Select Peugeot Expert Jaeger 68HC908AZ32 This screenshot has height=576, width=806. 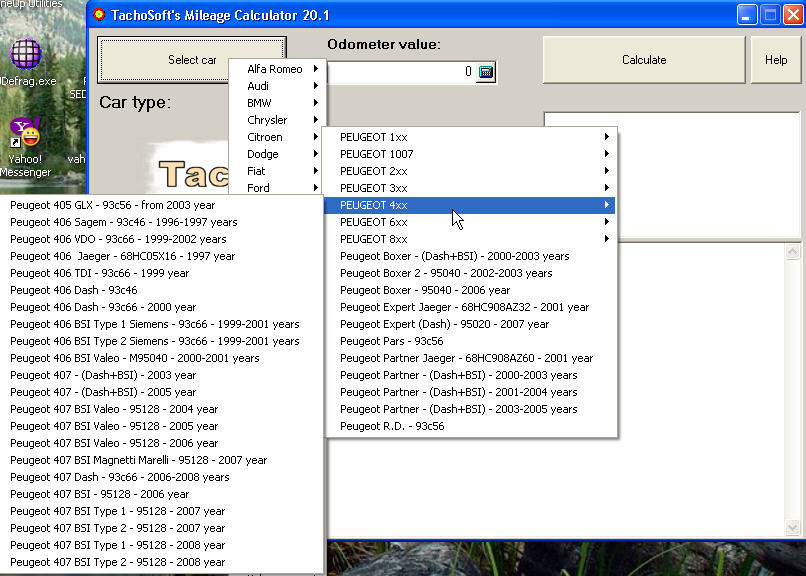pos(471,306)
